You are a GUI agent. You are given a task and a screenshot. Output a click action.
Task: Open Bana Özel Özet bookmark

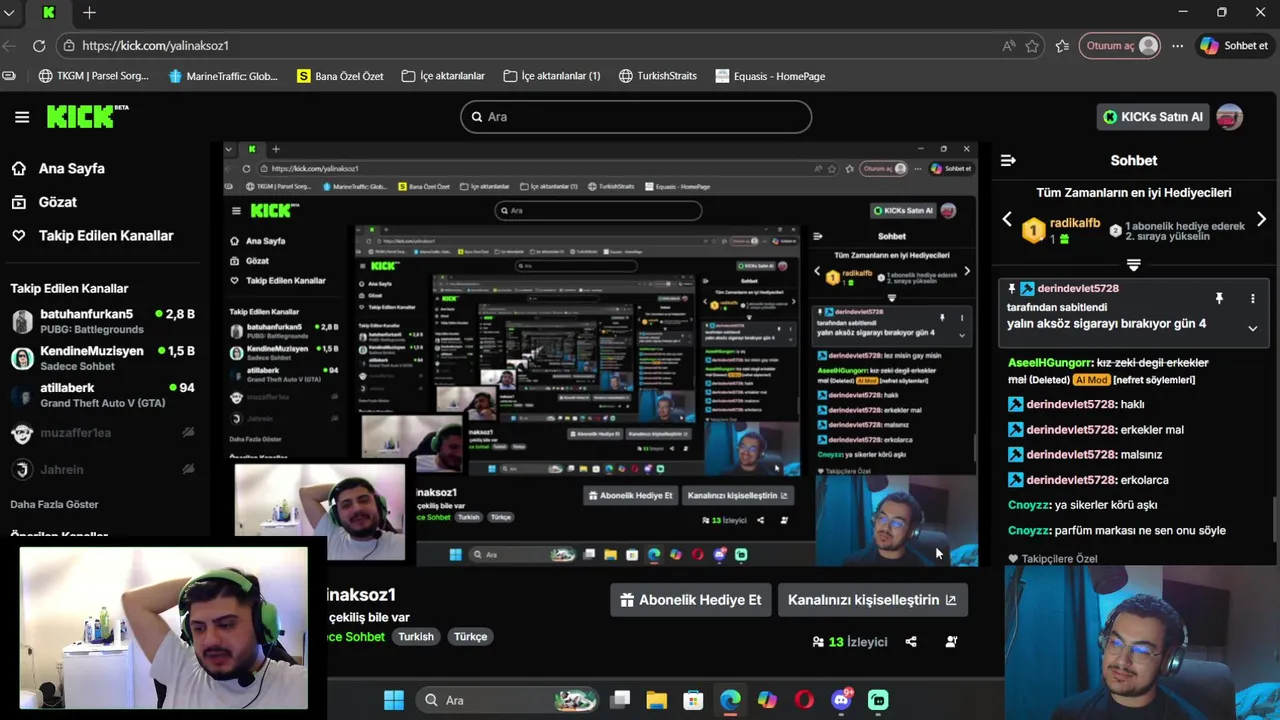(x=340, y=76)
